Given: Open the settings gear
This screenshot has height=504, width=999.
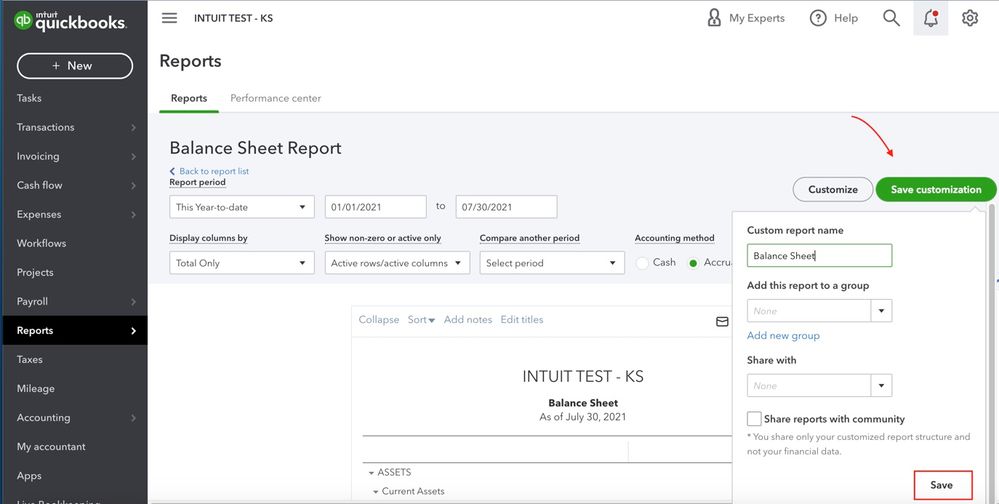Looking at the screenshot, I should [970, 18].
